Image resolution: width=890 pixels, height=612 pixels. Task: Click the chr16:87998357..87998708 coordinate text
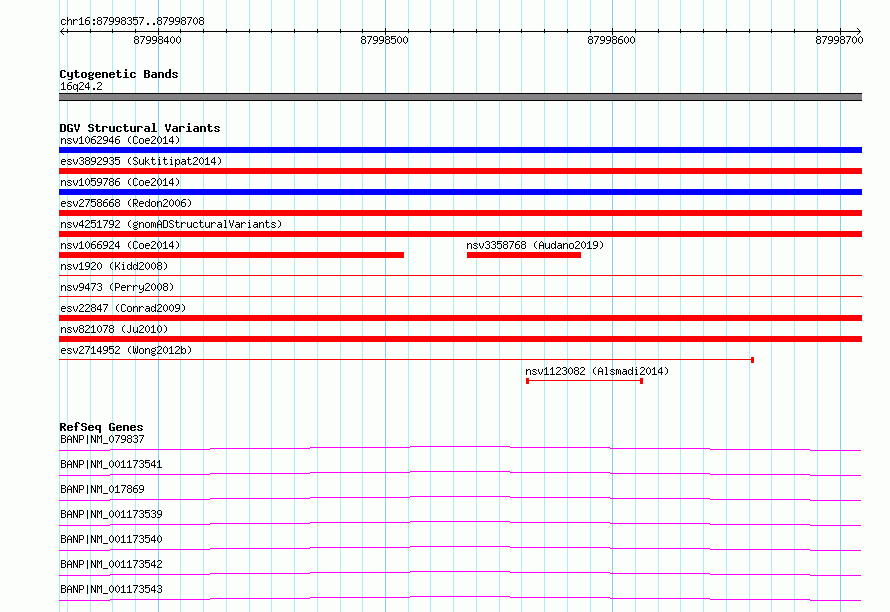pos(132,21)
